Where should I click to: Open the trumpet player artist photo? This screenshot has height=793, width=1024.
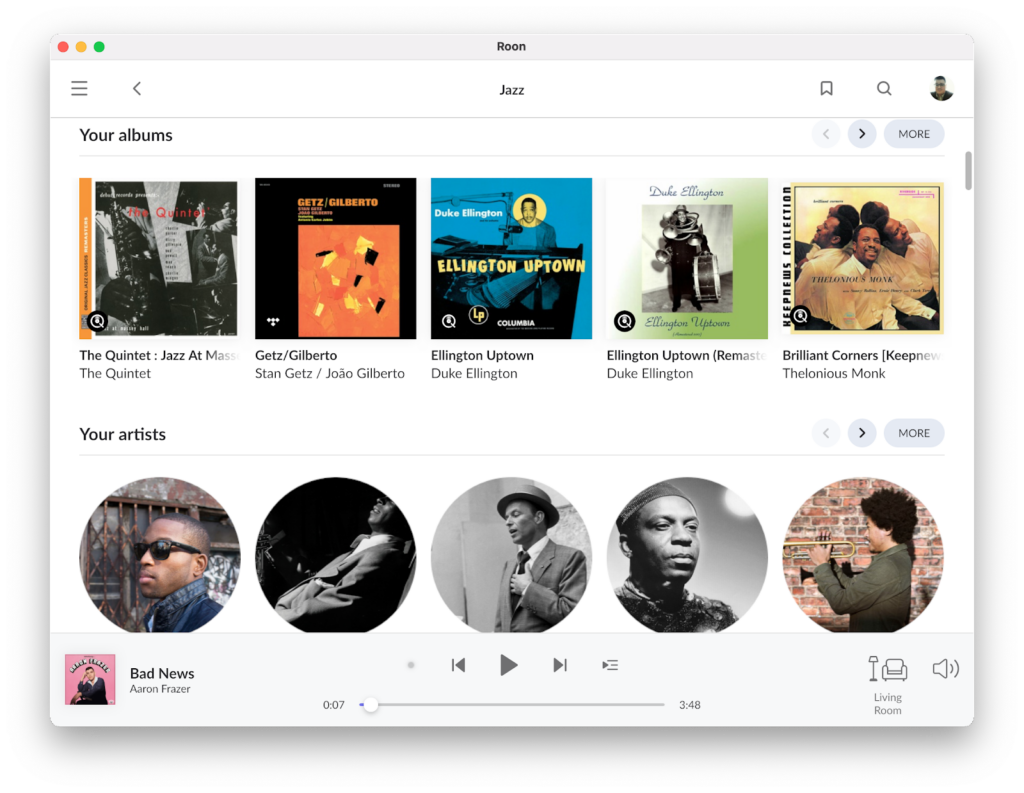(x=863, y=555)
